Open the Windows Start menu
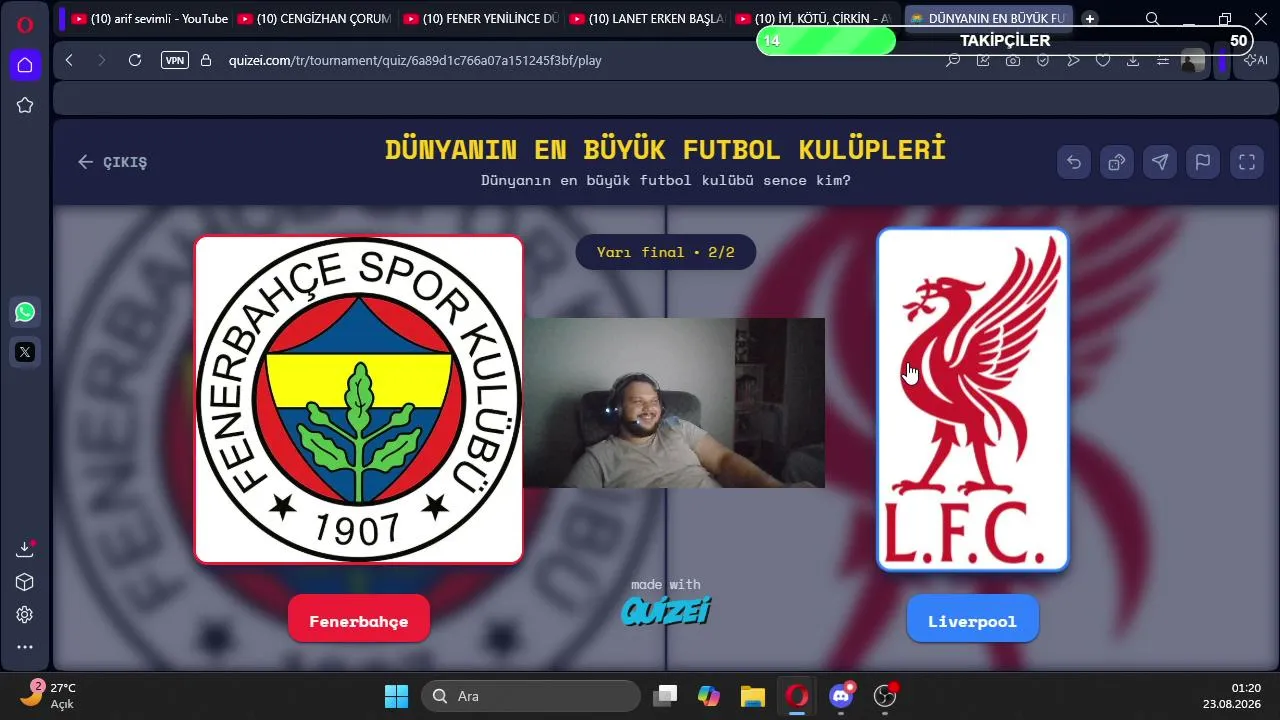The width and height of the screenshot is (1280, 720). 396,696
